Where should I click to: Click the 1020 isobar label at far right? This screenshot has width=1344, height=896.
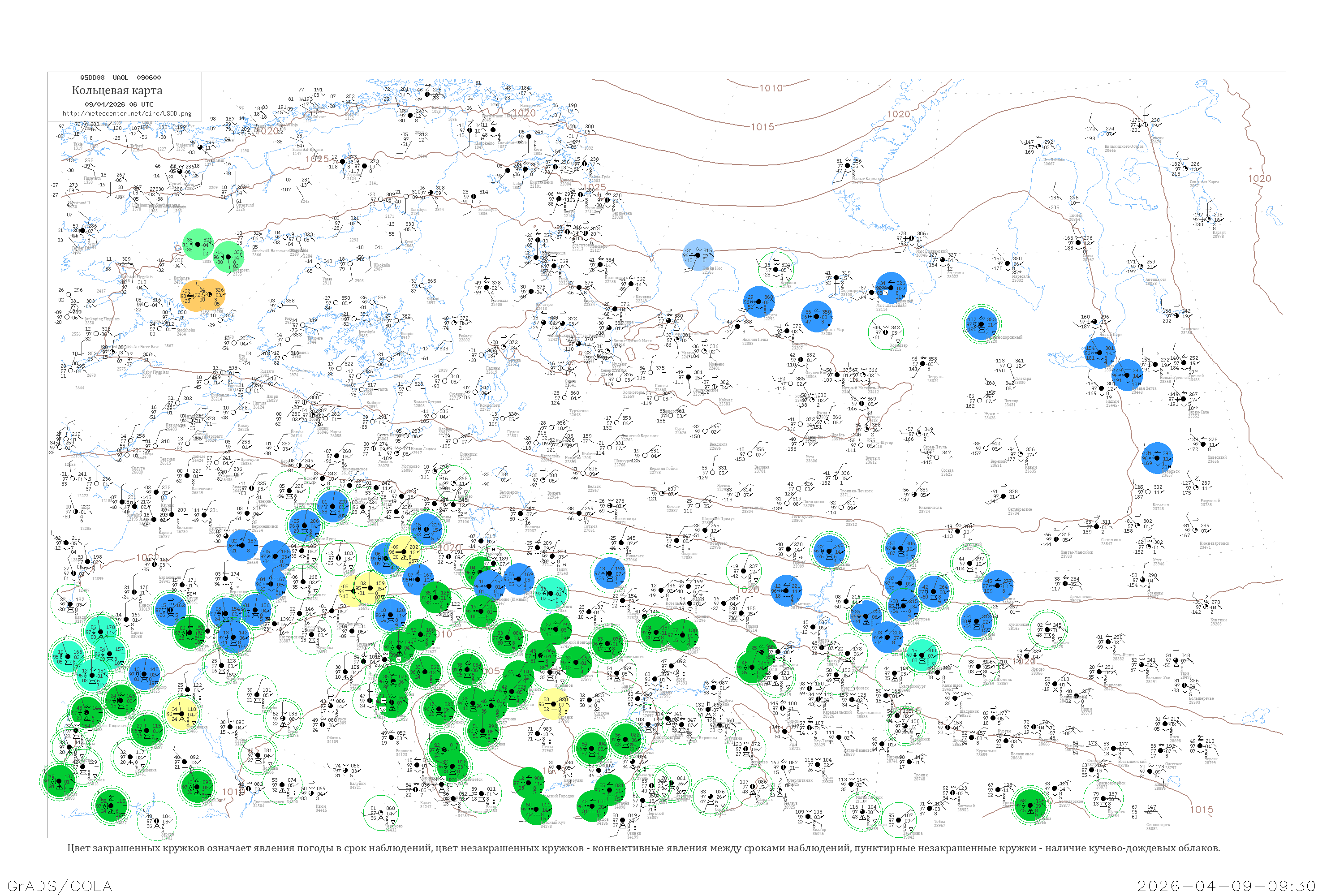tap(1259, 179)
